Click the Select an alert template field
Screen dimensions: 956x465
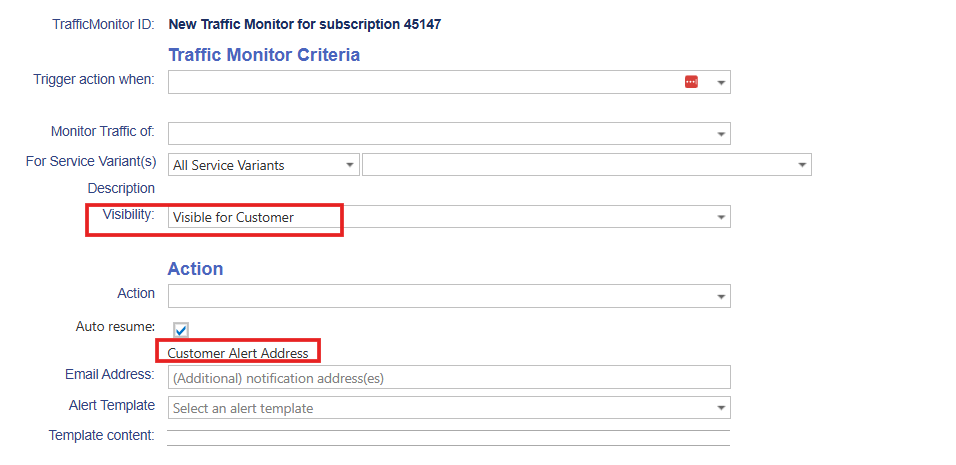pos(440,408)
